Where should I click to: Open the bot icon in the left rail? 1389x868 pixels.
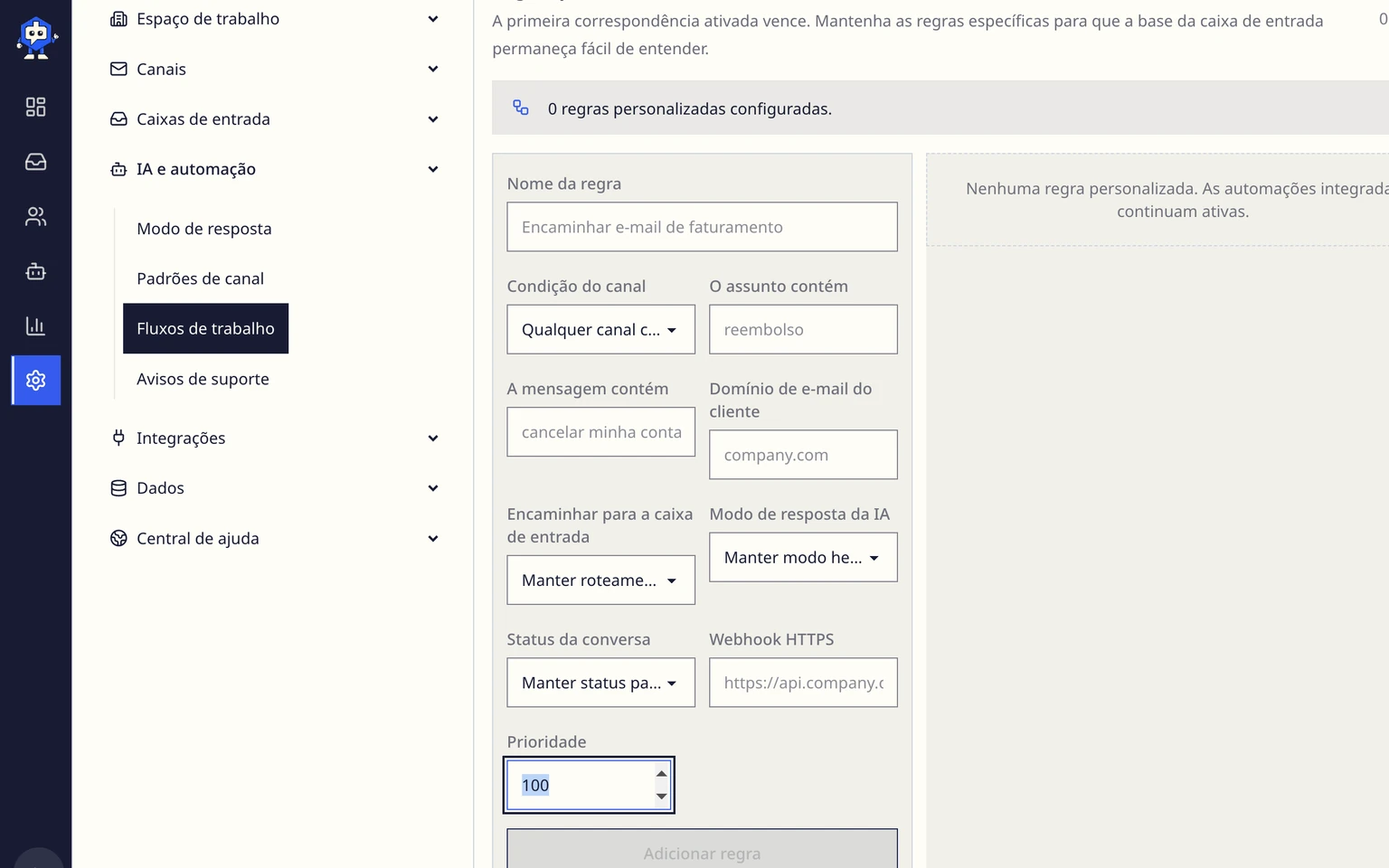(x=36, y=271)
